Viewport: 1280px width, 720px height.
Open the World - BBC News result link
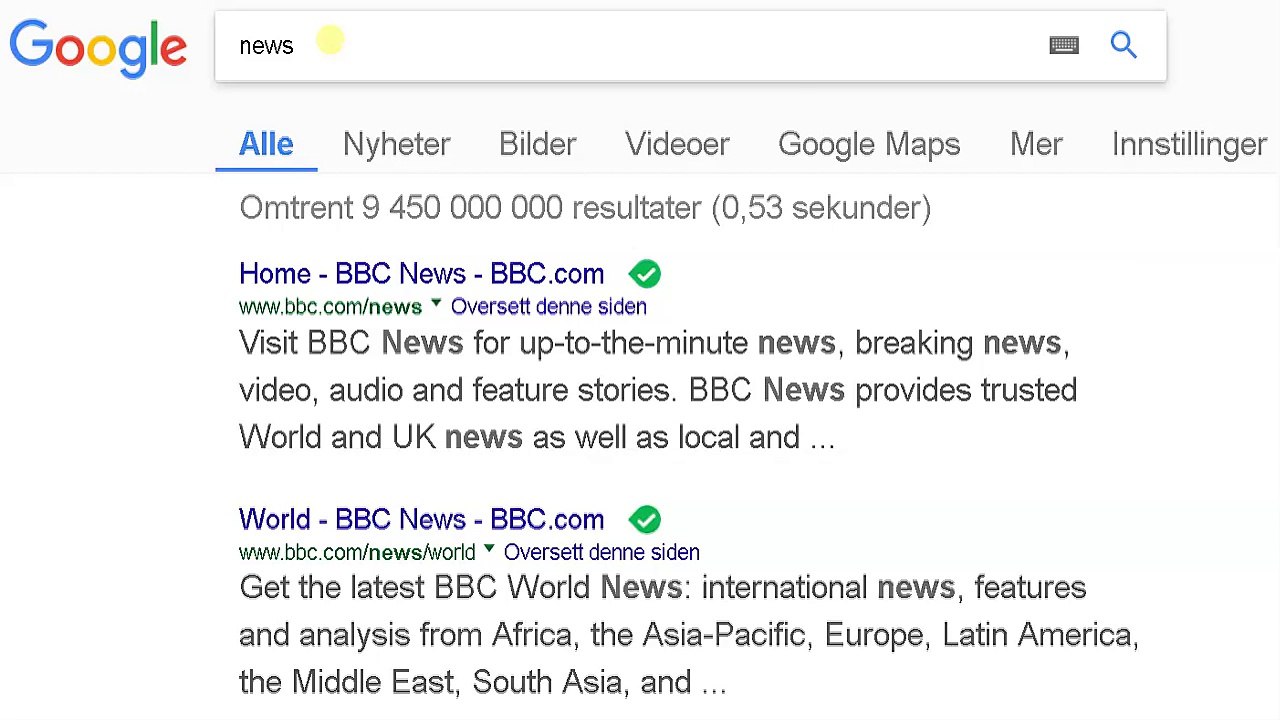coord(421,519)
